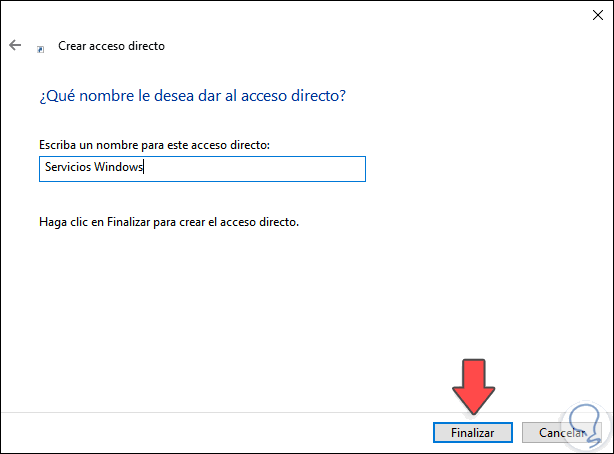Click the back arrow in the wizard header
This screenshot has height=454, width=614.
[15, 46]
